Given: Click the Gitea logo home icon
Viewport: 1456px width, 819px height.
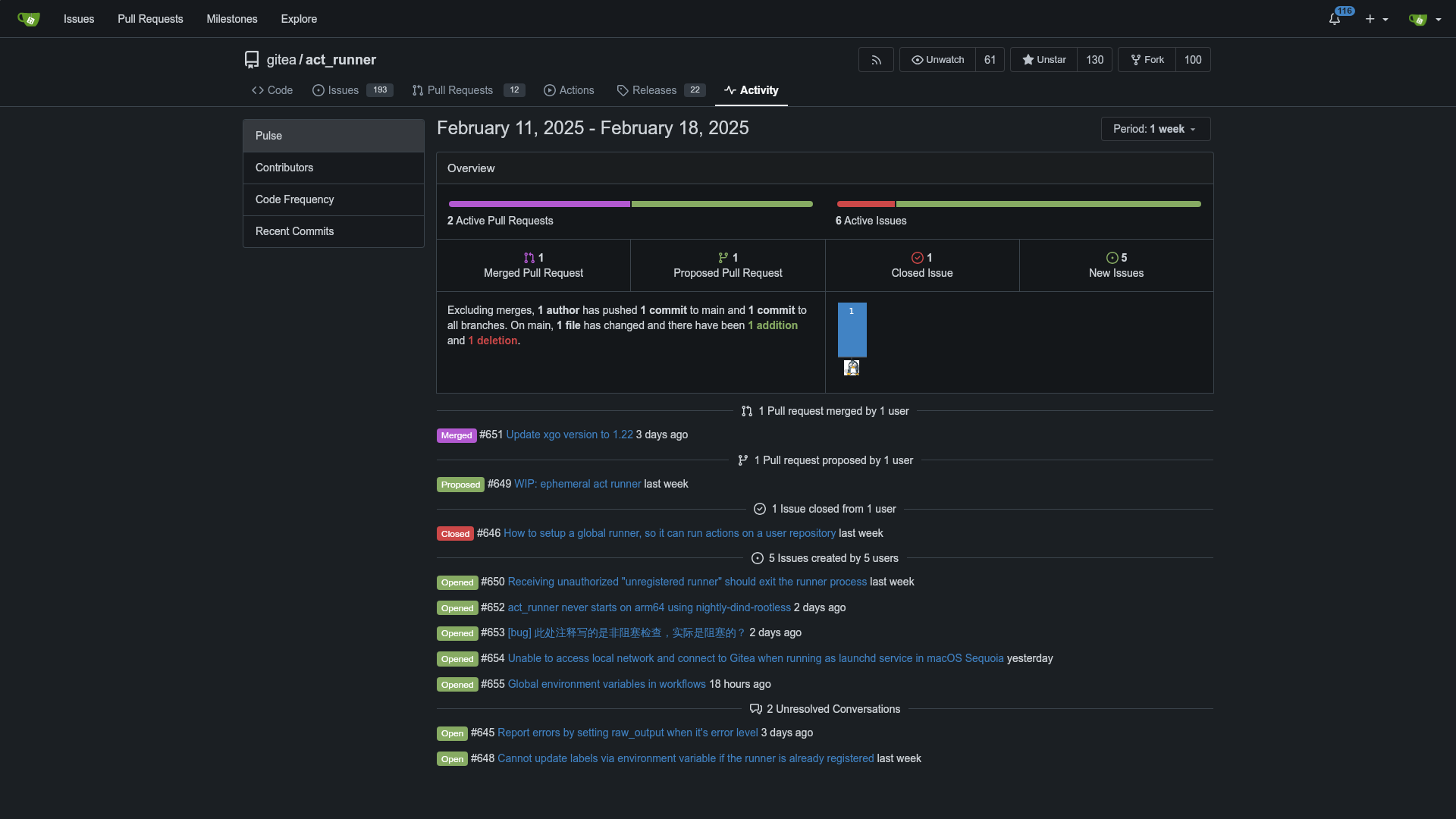Looking at the screenshot, I should 28,19.
